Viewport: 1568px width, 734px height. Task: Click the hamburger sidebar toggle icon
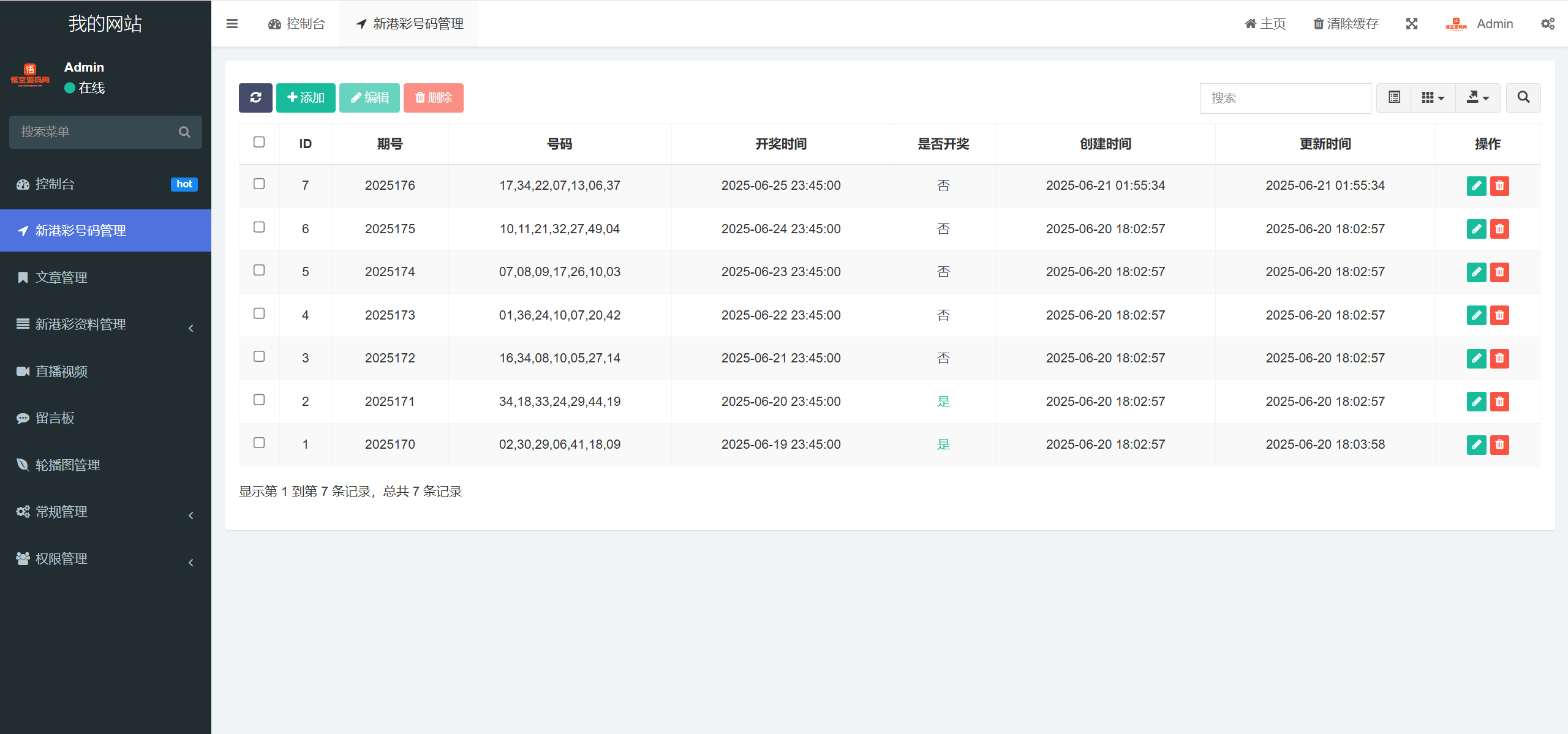[x=232, y=24]
